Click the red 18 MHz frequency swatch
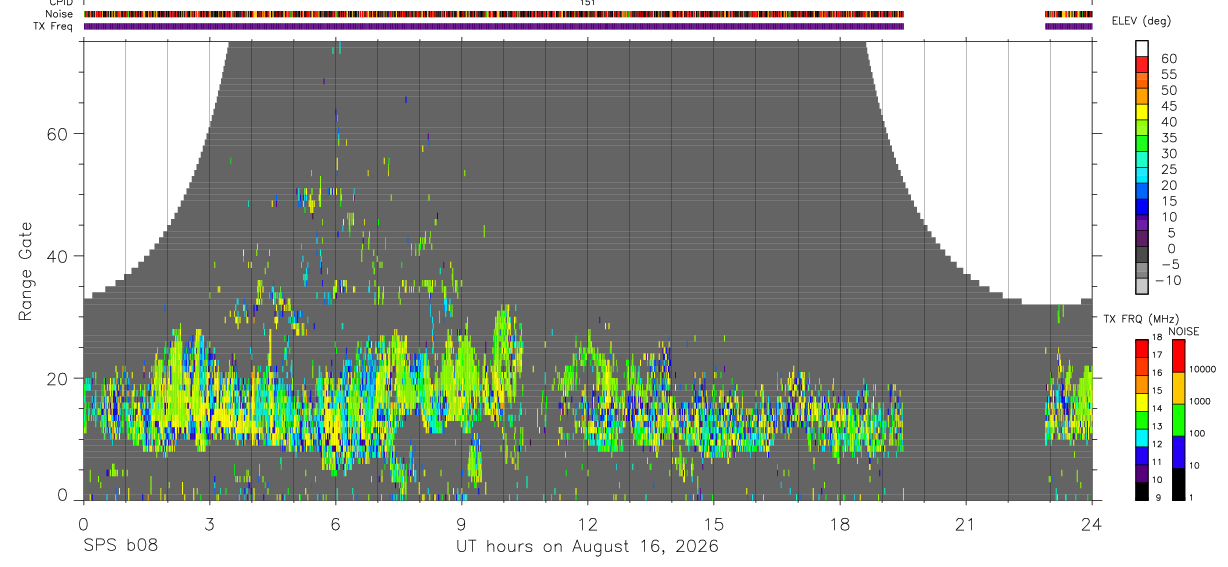Screen dimensions: 1228x567 pos(1142,348)
